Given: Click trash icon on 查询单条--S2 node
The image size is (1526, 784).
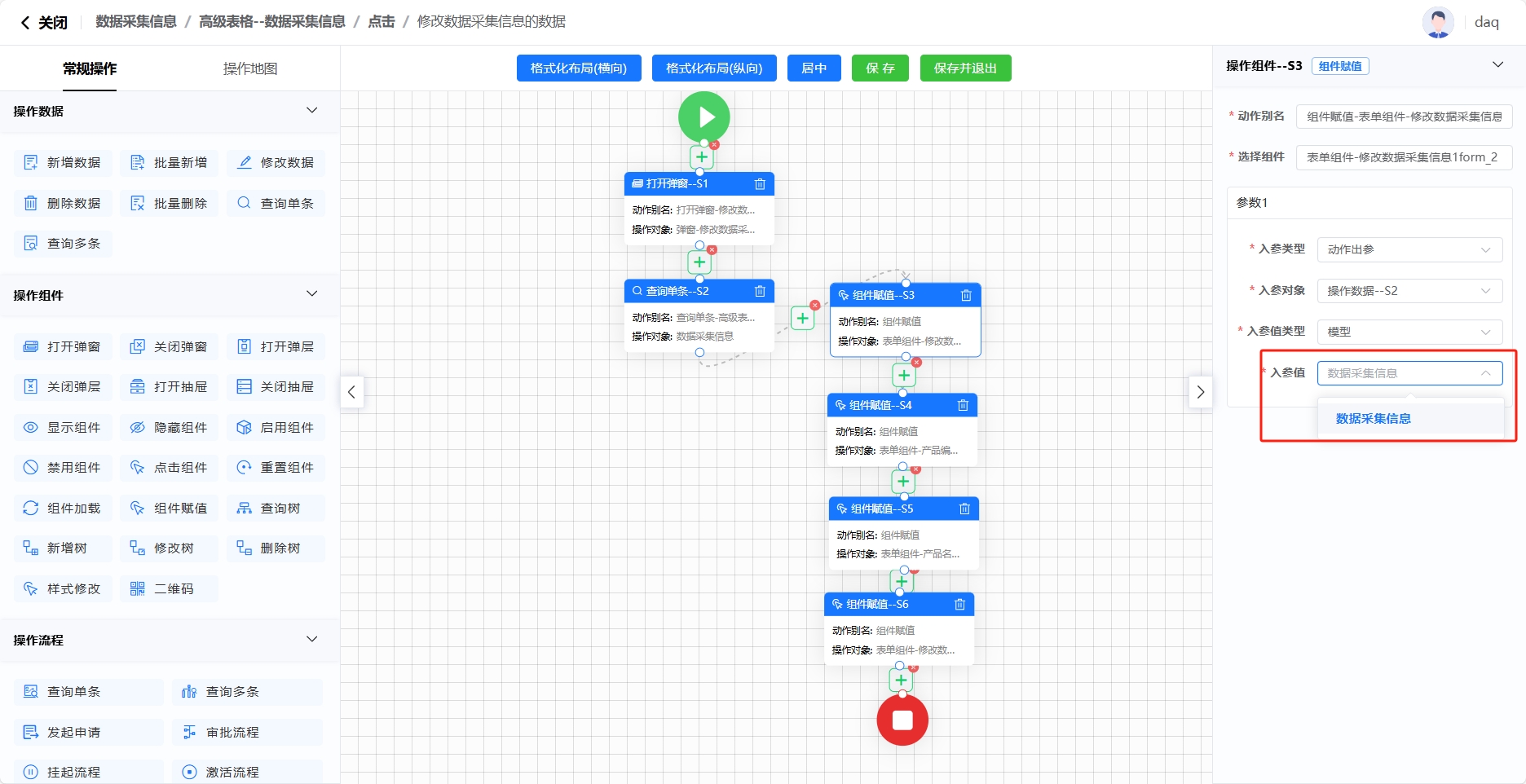Looking at the screenshot, I should coord(760,292).
